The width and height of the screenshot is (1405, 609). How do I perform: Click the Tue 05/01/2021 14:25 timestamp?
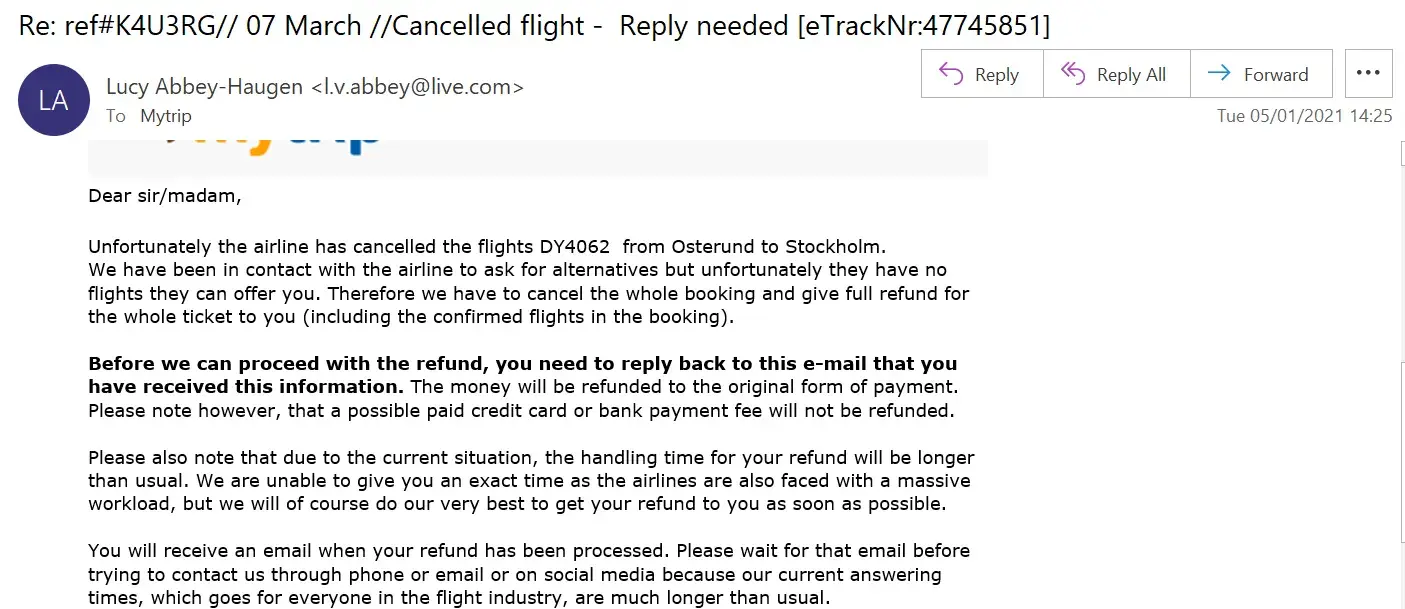tap(1304, 116)
